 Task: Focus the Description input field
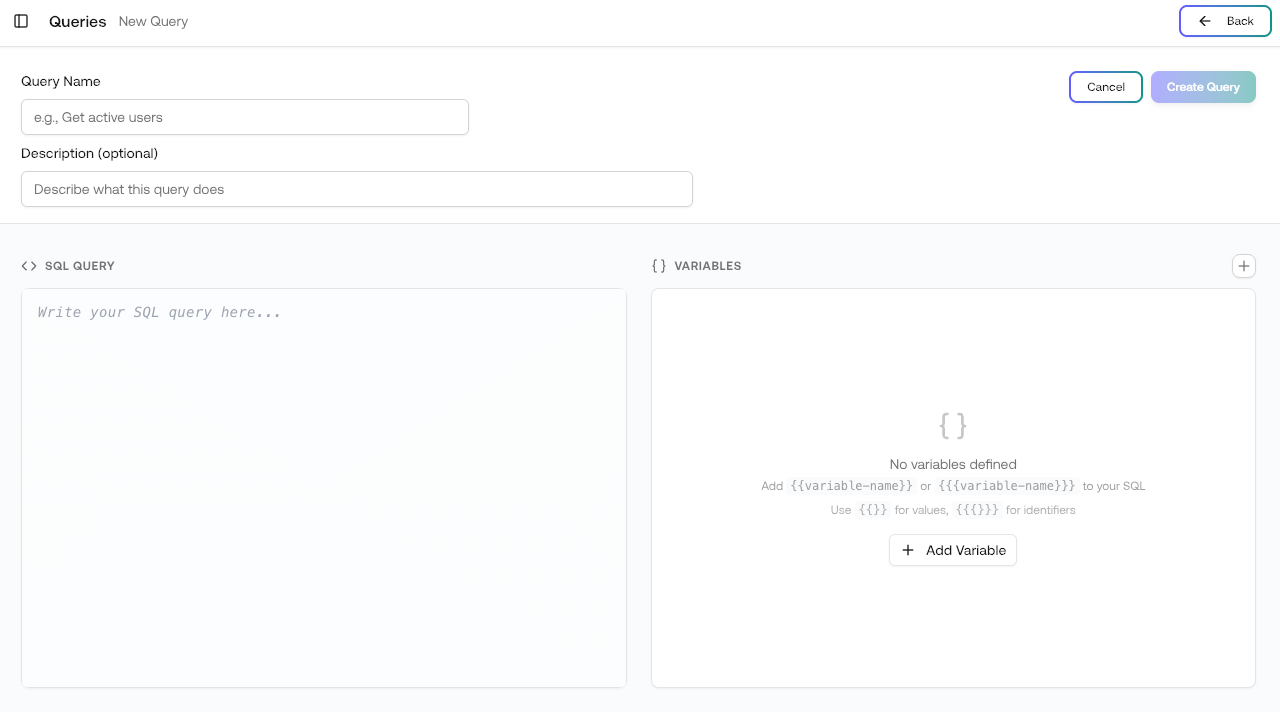(356, 189)
